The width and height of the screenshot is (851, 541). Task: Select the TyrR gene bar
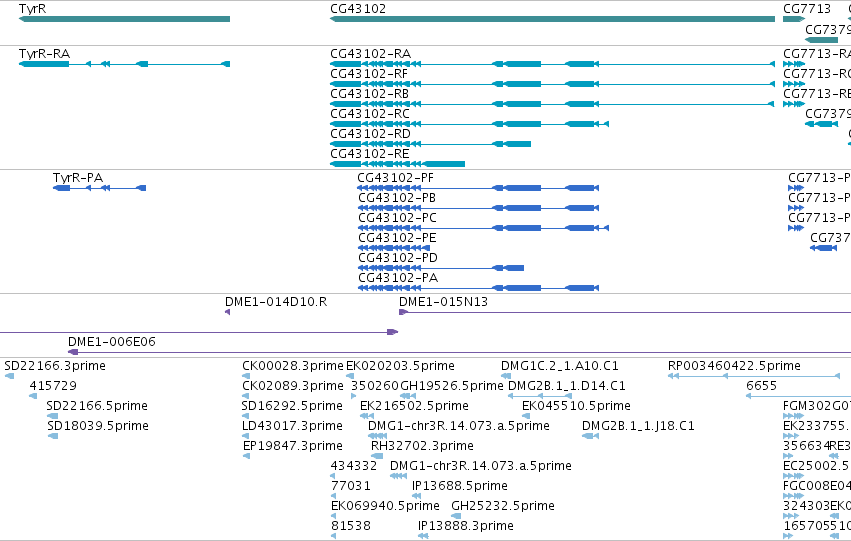click(x=124, y=19)
